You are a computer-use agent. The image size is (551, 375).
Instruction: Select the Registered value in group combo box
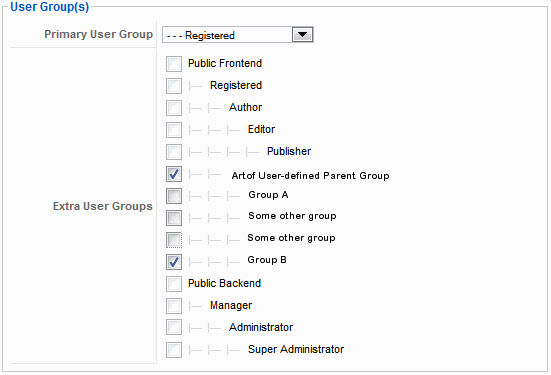pyautogui.click(x=238, y=35)
